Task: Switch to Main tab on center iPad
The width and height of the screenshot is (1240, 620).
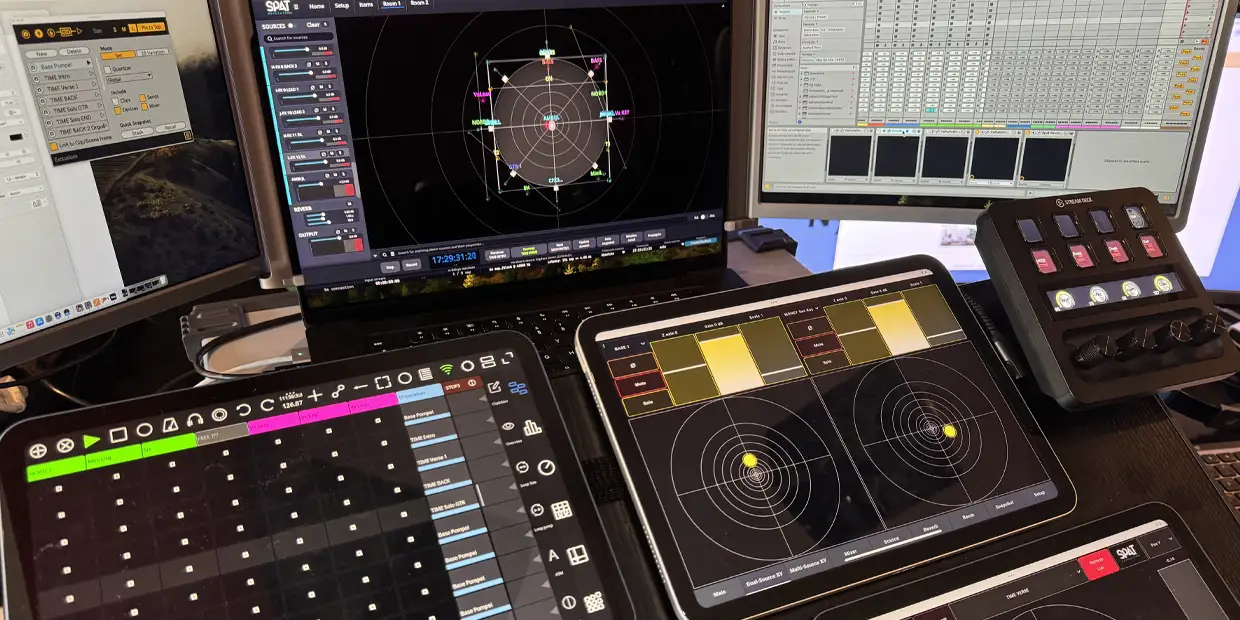Action: pyautogui.click(x=719, y=593)
